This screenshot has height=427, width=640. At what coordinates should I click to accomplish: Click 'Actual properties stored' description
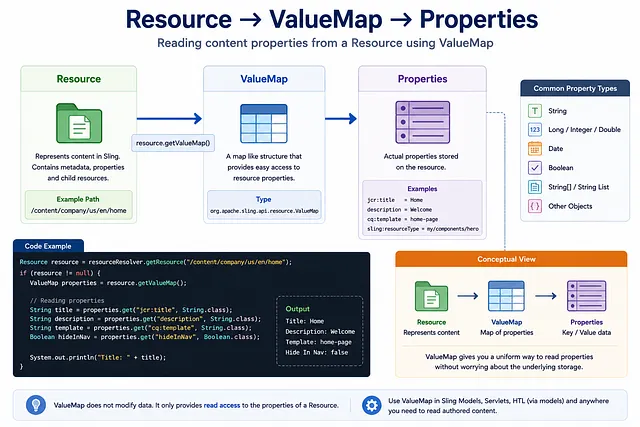[x=421, y=156]
